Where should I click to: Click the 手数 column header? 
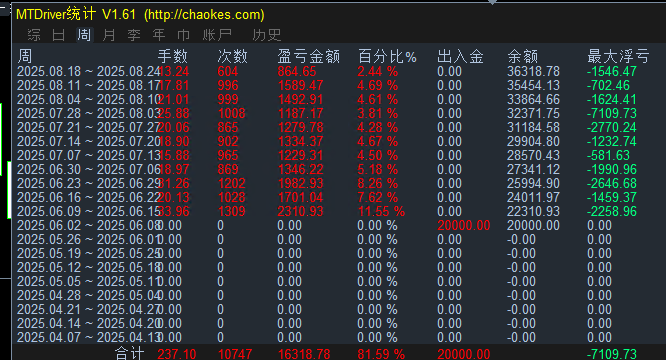(x=172, y=56)
